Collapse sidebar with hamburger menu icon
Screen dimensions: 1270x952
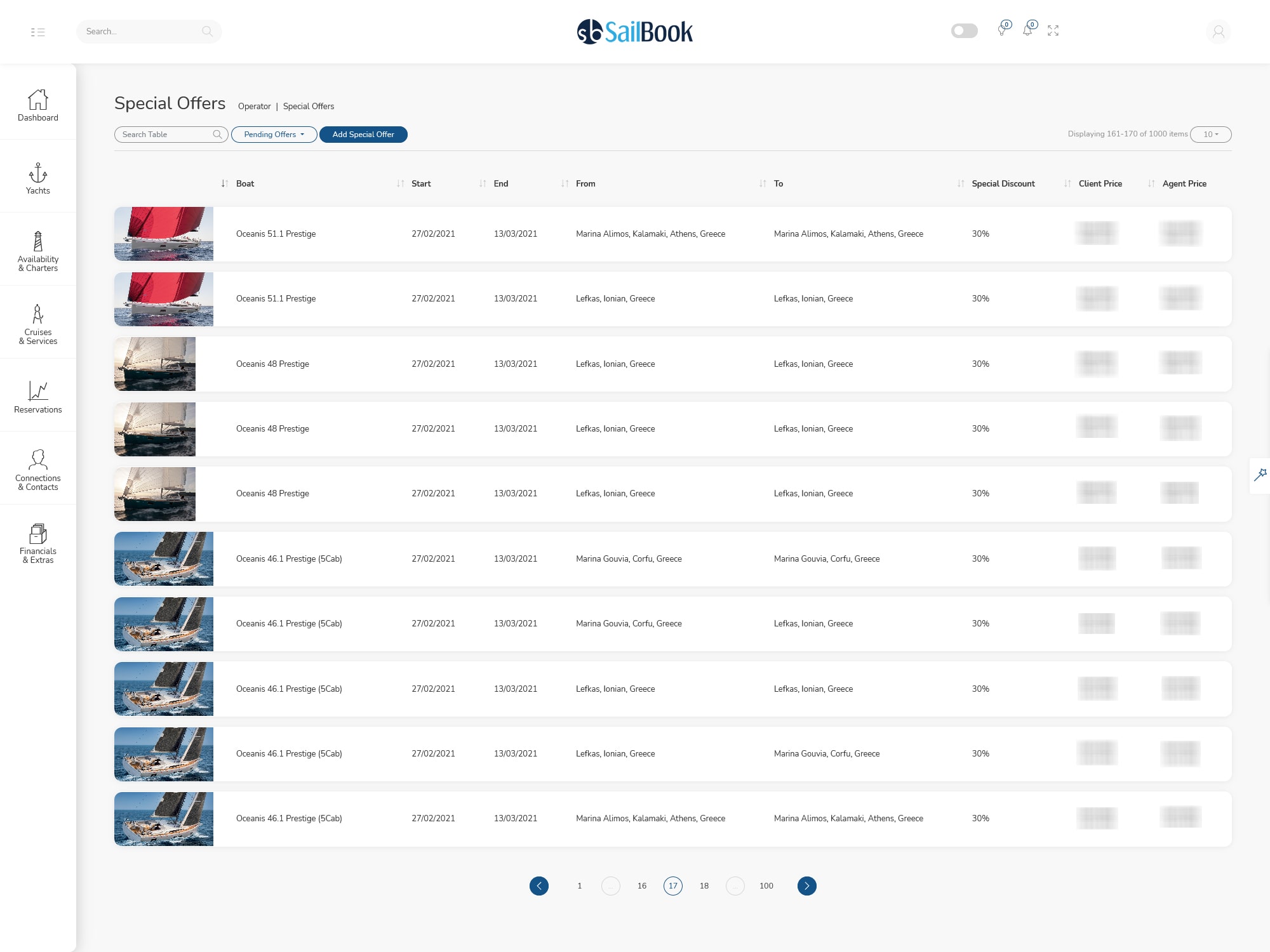click(37, 32)
